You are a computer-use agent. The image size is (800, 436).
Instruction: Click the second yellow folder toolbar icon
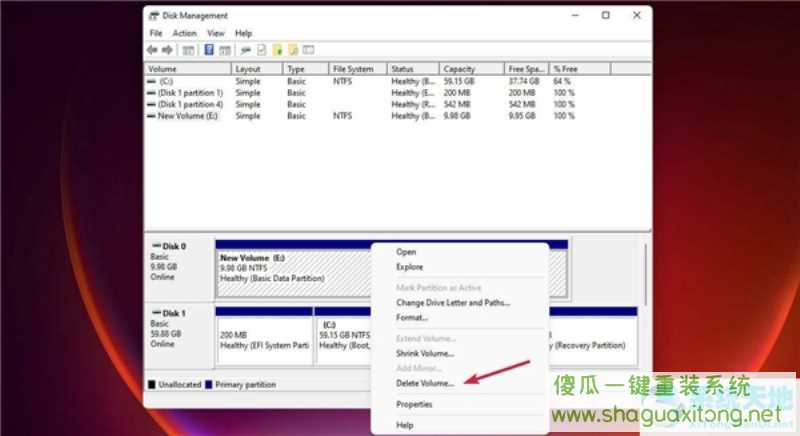pos(293,50)
